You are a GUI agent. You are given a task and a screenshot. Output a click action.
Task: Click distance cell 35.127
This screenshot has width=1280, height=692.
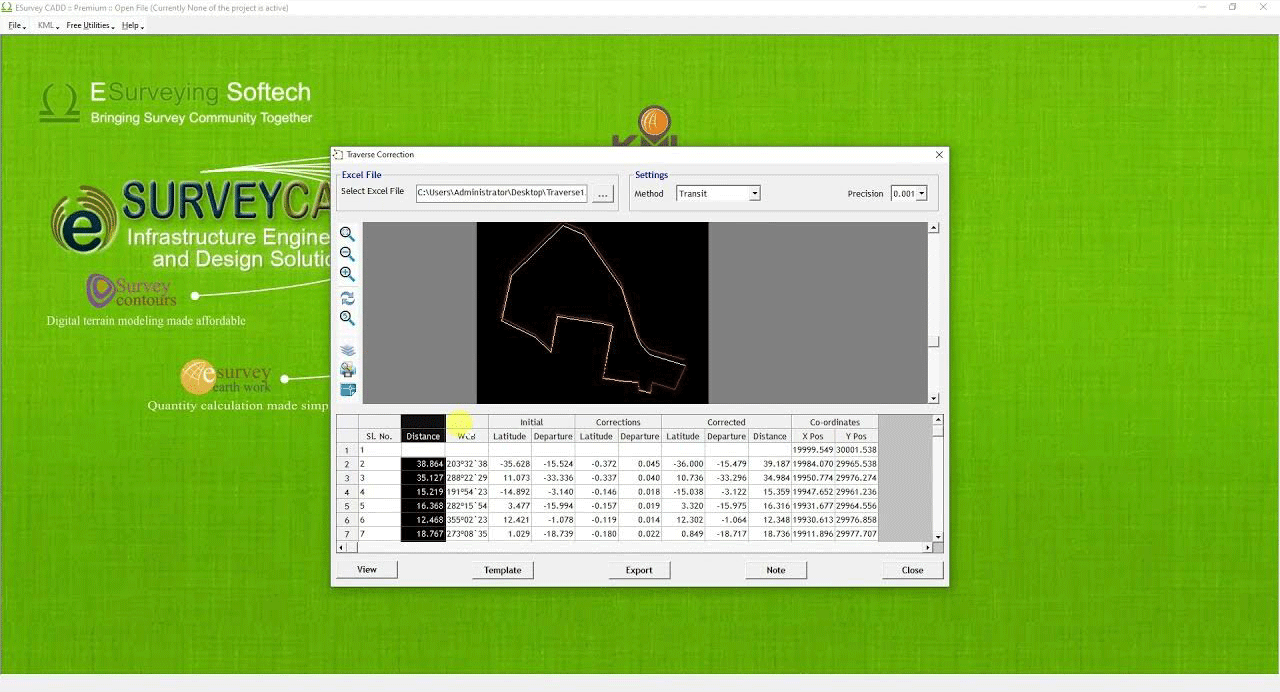[423, 478]
